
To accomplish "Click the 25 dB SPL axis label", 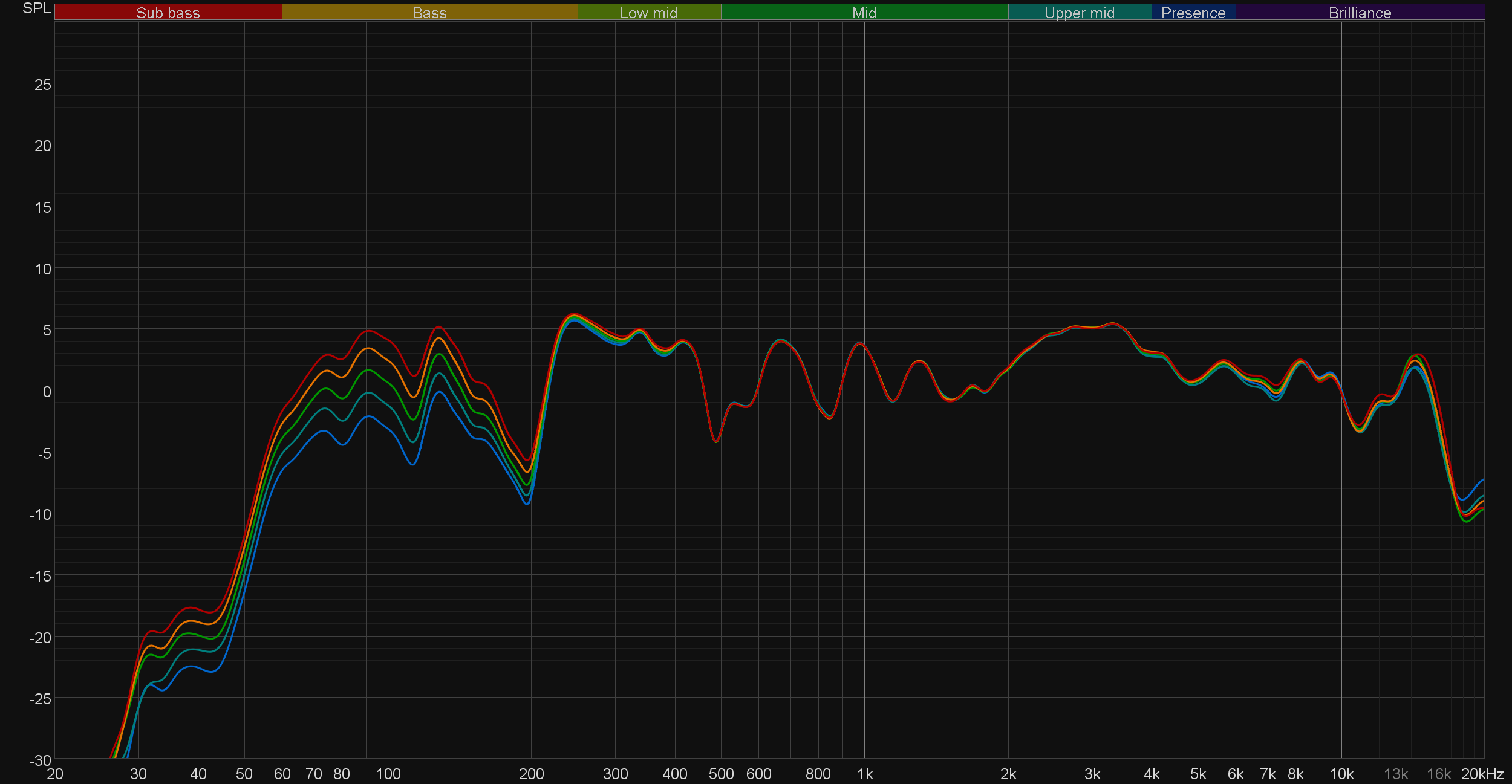I will point(43,85).
